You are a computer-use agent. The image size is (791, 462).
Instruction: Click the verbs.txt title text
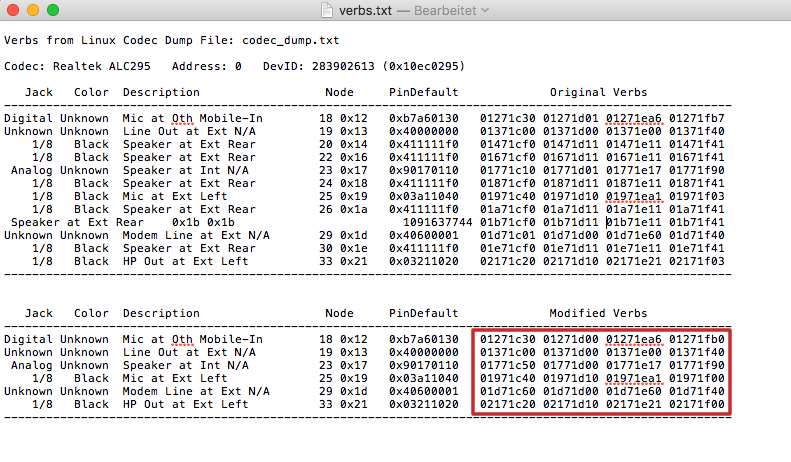(x=365, y=11)
